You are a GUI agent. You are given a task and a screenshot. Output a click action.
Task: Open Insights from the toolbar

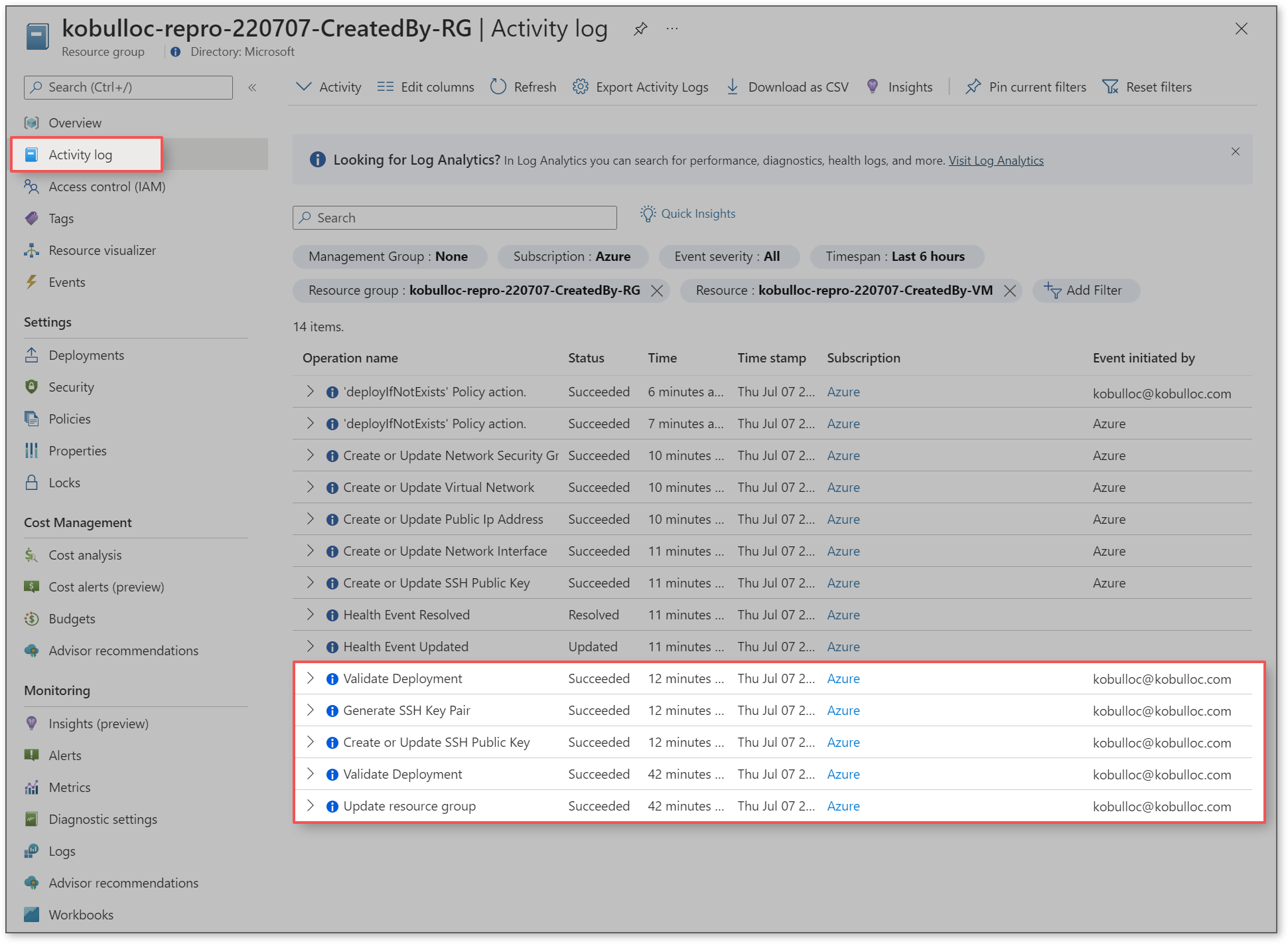click(x=899, y=87)
